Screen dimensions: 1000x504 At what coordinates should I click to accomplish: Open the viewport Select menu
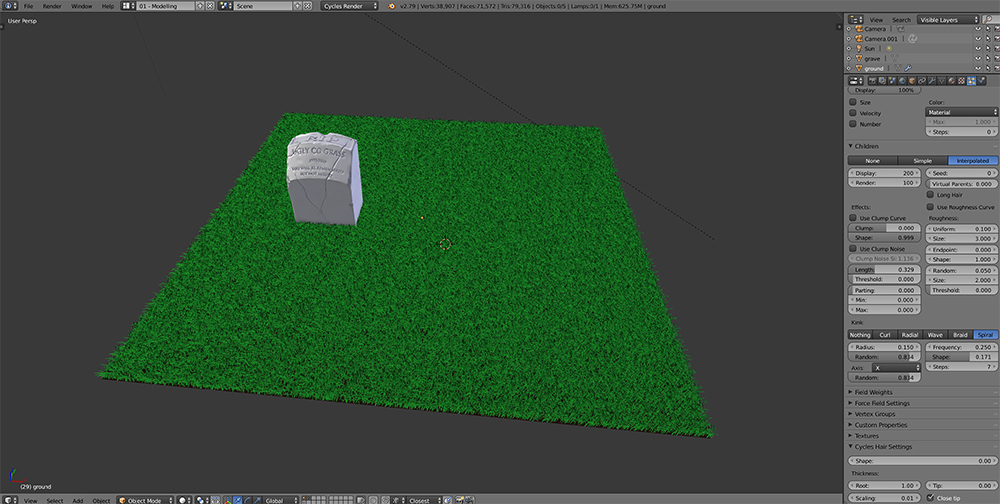[55, 501]
